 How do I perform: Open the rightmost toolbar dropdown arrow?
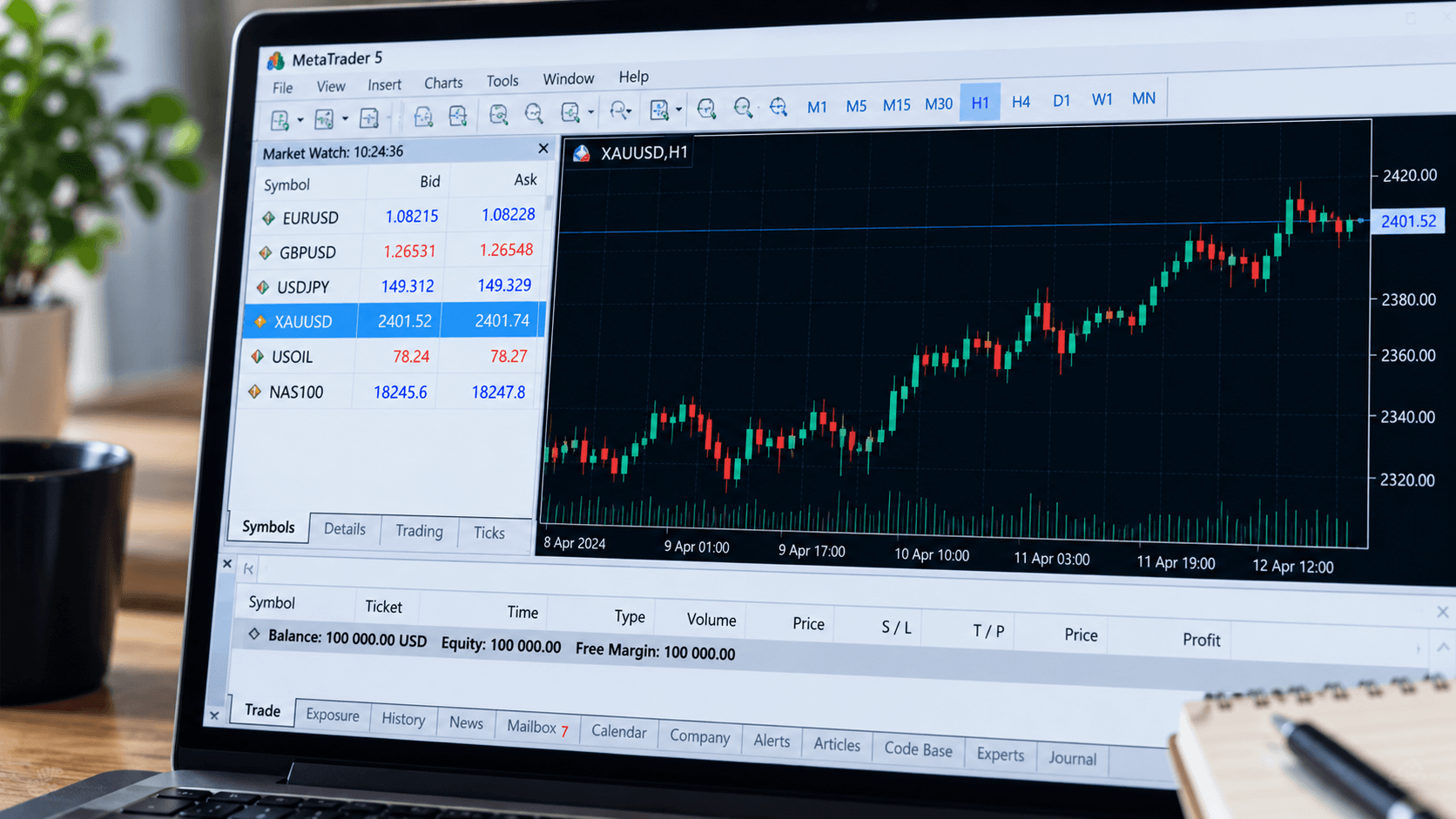678,110
